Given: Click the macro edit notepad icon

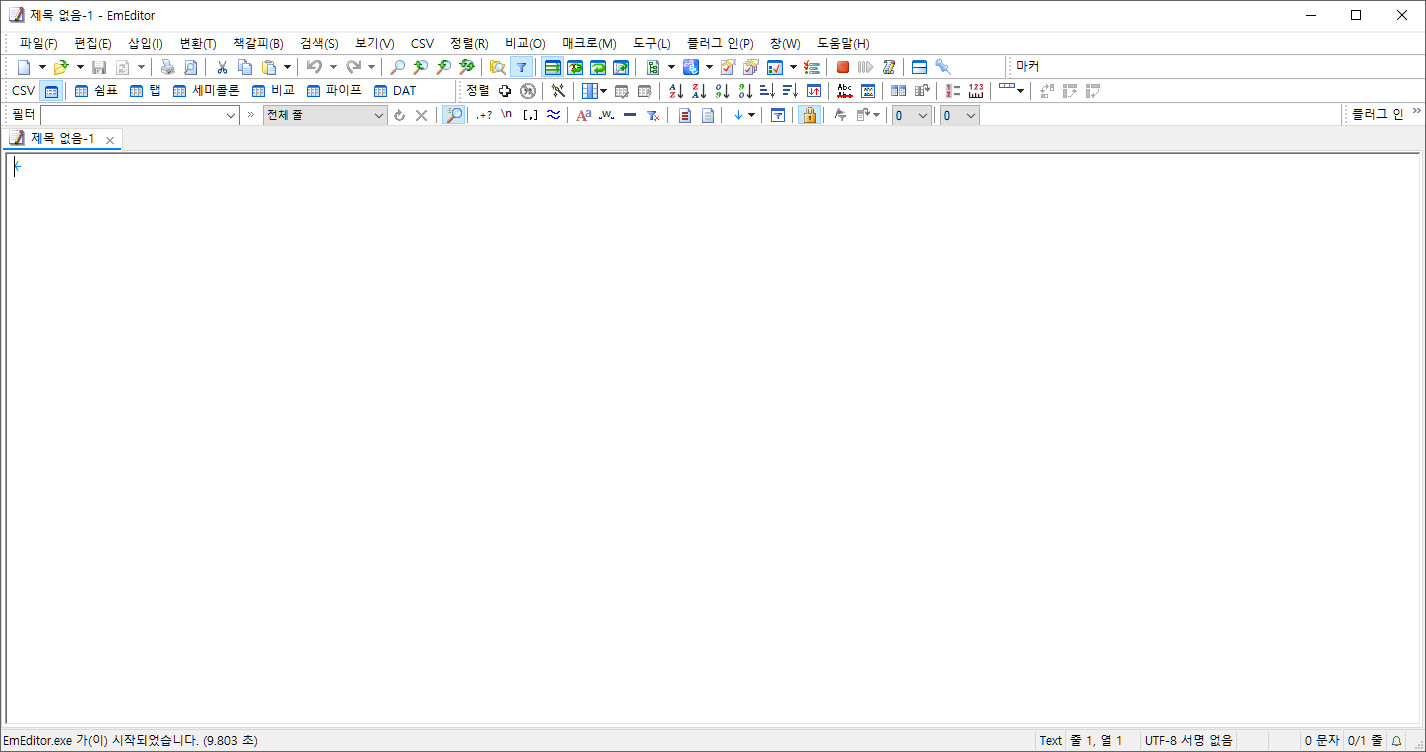Looking at the screenshot, I should tap(889, 67).
